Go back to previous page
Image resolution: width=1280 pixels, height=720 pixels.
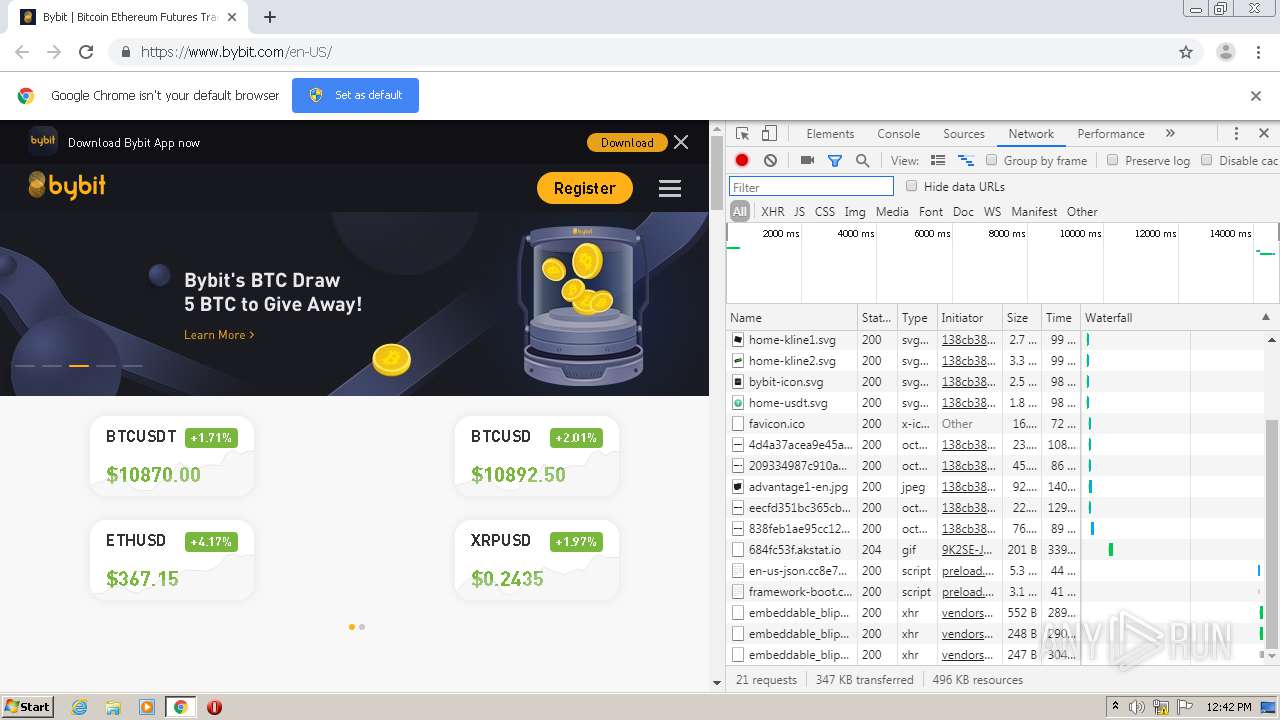pyautogui.click(x=22, y=52)
